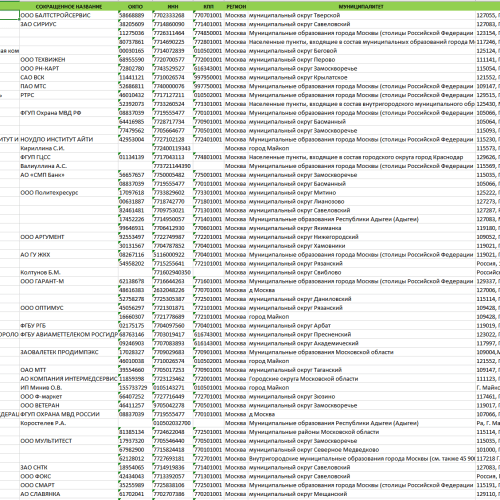Select the ФГУП ГЦСС cell
The image size is (500, 500).
pyautogui.click(x=69, y=157)
